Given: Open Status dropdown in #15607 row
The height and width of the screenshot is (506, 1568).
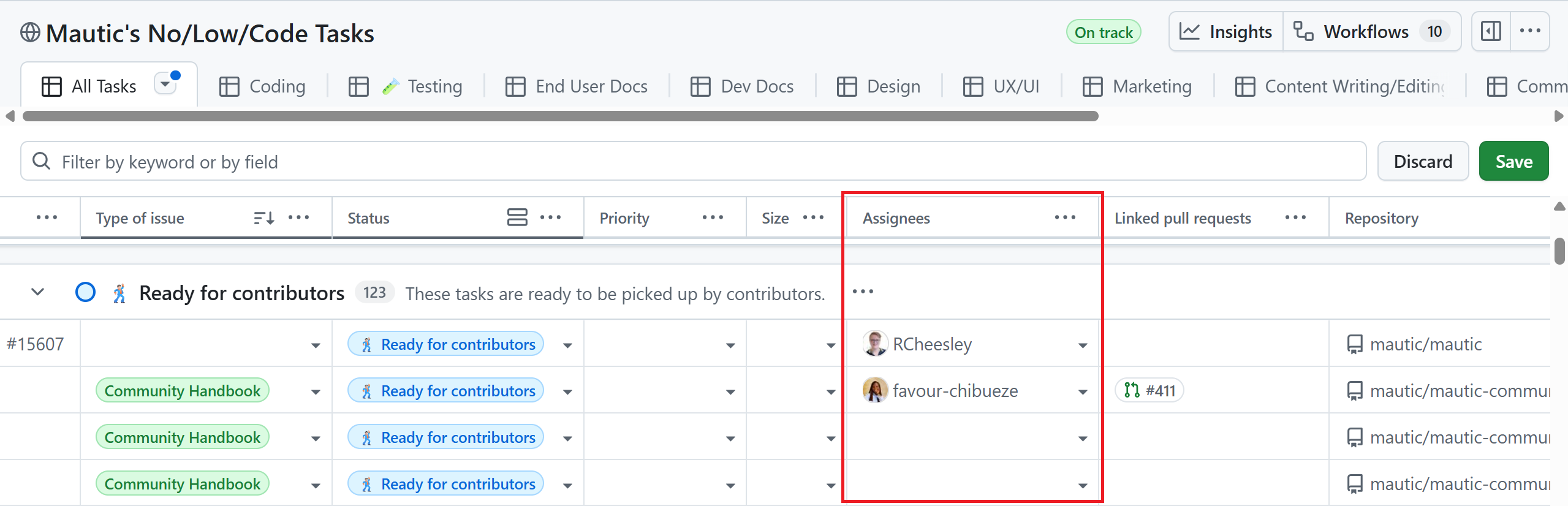Looking at the screenshot, I should [567, 346].
